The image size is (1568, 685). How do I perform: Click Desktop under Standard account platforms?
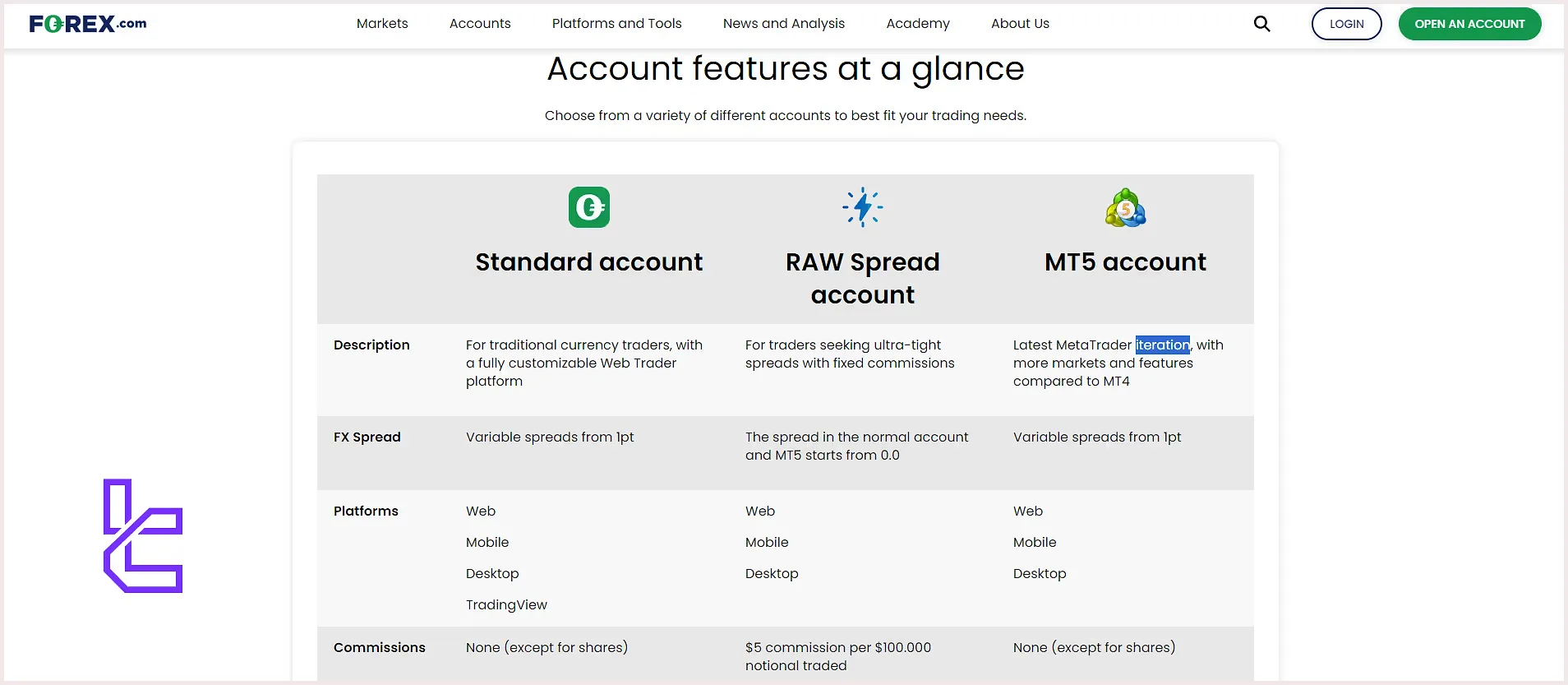[x=492, y=574]
